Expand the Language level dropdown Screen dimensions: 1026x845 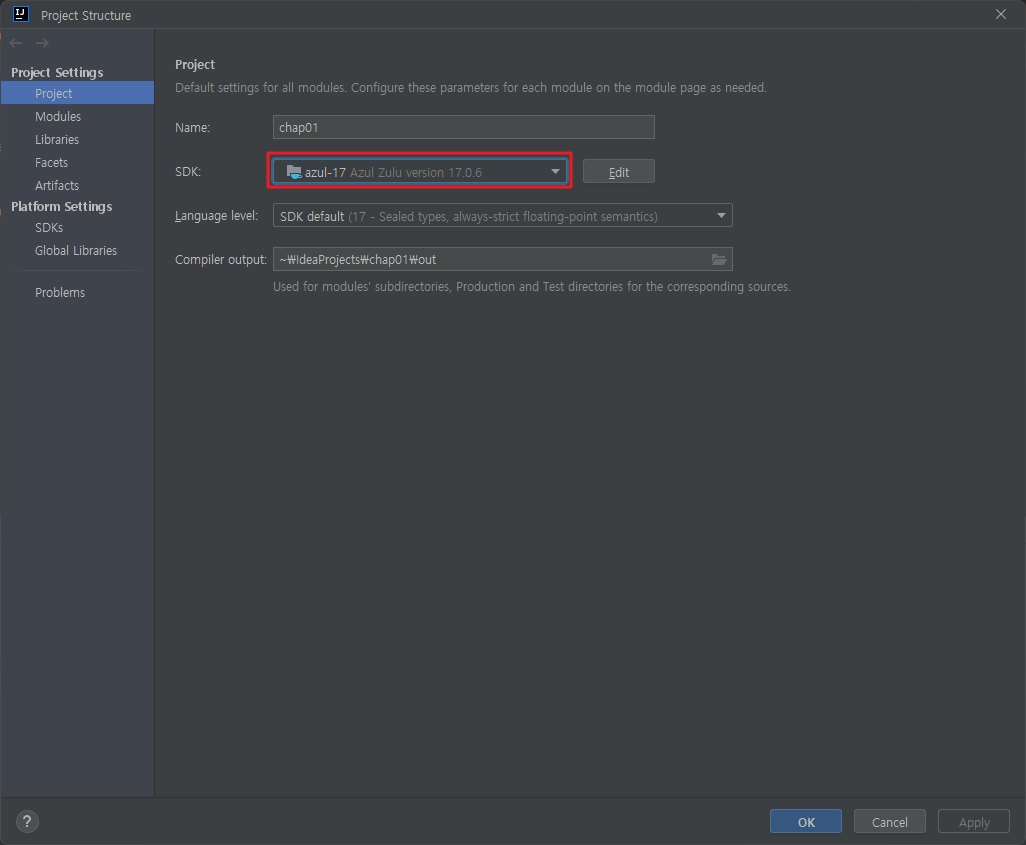click(x=721, y=215)
